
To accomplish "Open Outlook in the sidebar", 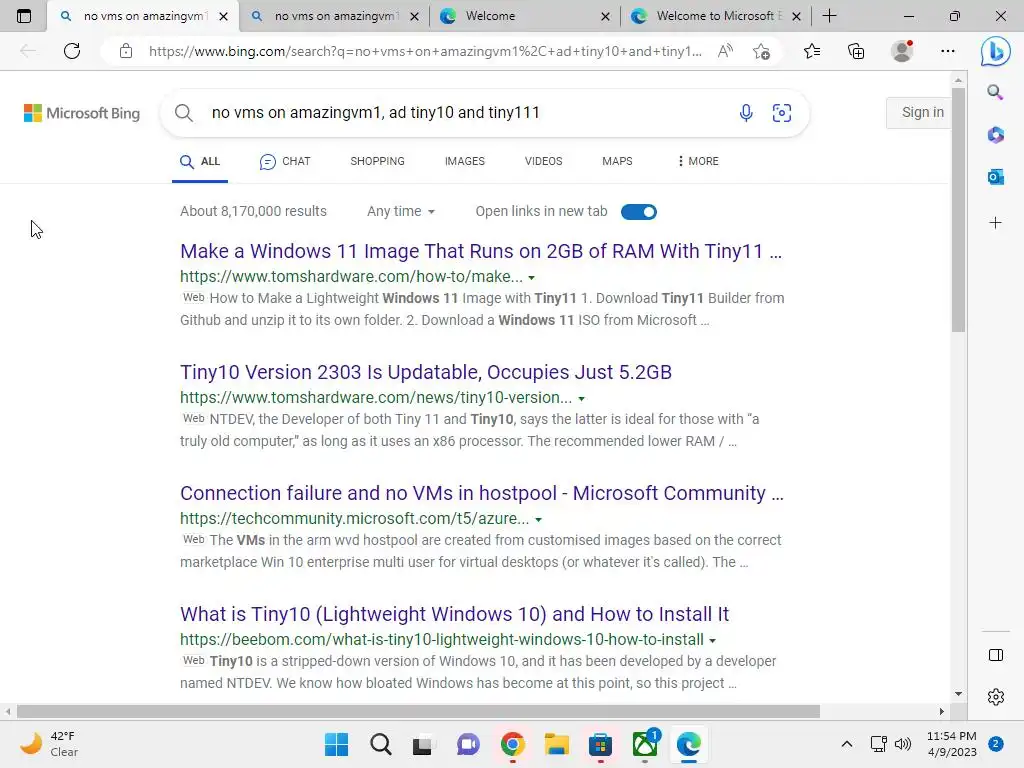I will click(995, 177).
